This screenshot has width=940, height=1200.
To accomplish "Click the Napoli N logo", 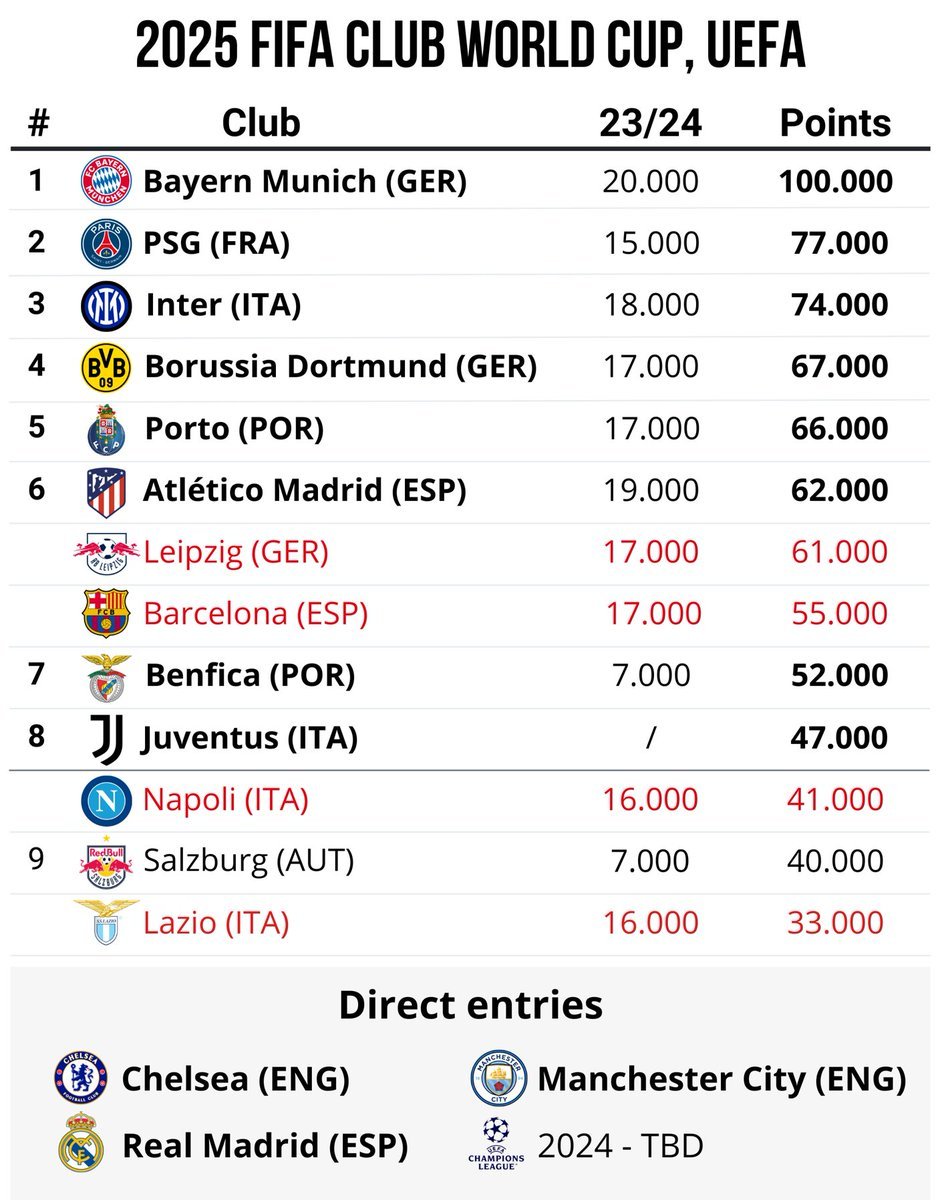I will (106, 800).
